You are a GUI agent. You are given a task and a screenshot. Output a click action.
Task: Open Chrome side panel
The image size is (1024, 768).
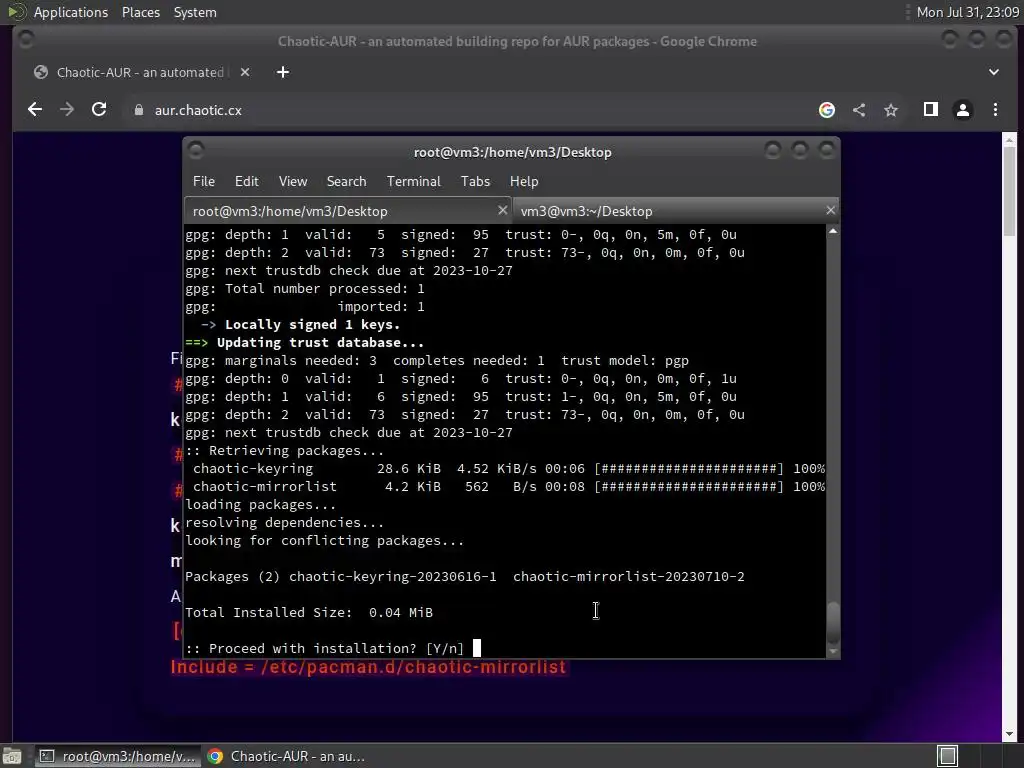click(931, 110)
